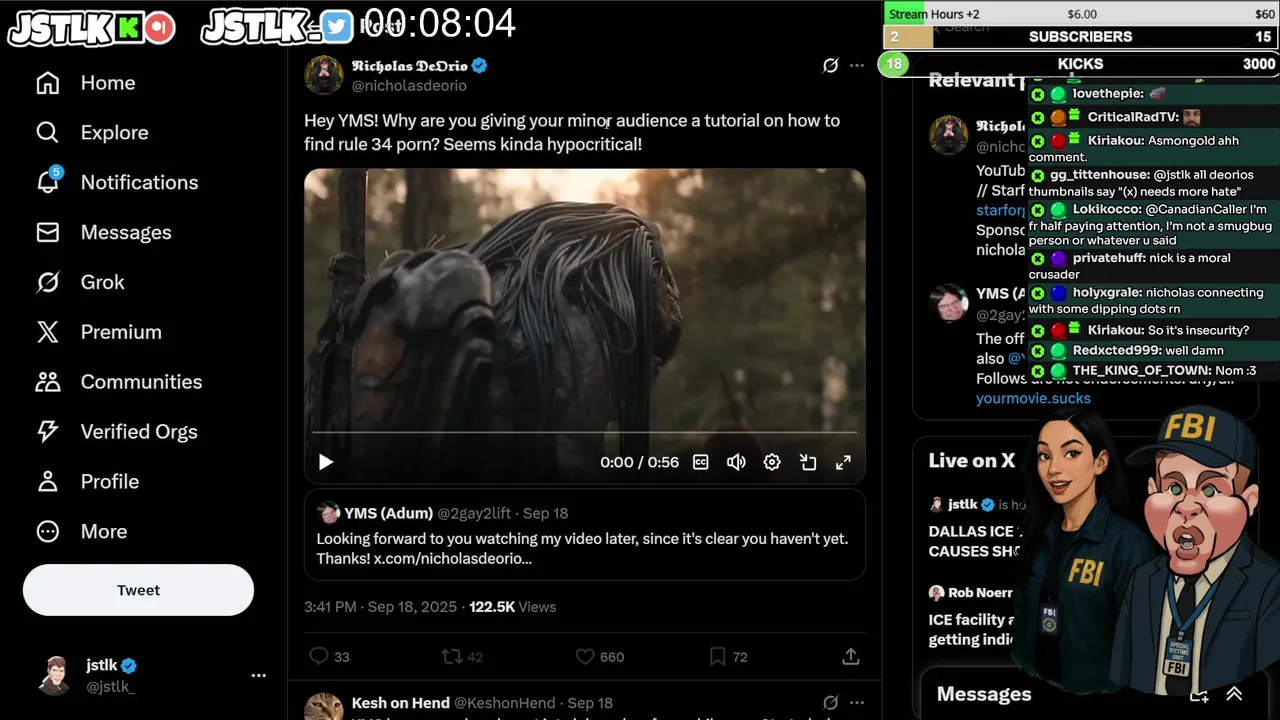Compose new message icon in Messages drawer
Image resolution: width=1280 pixels, height=720 pixels.
coord(1199,694)
